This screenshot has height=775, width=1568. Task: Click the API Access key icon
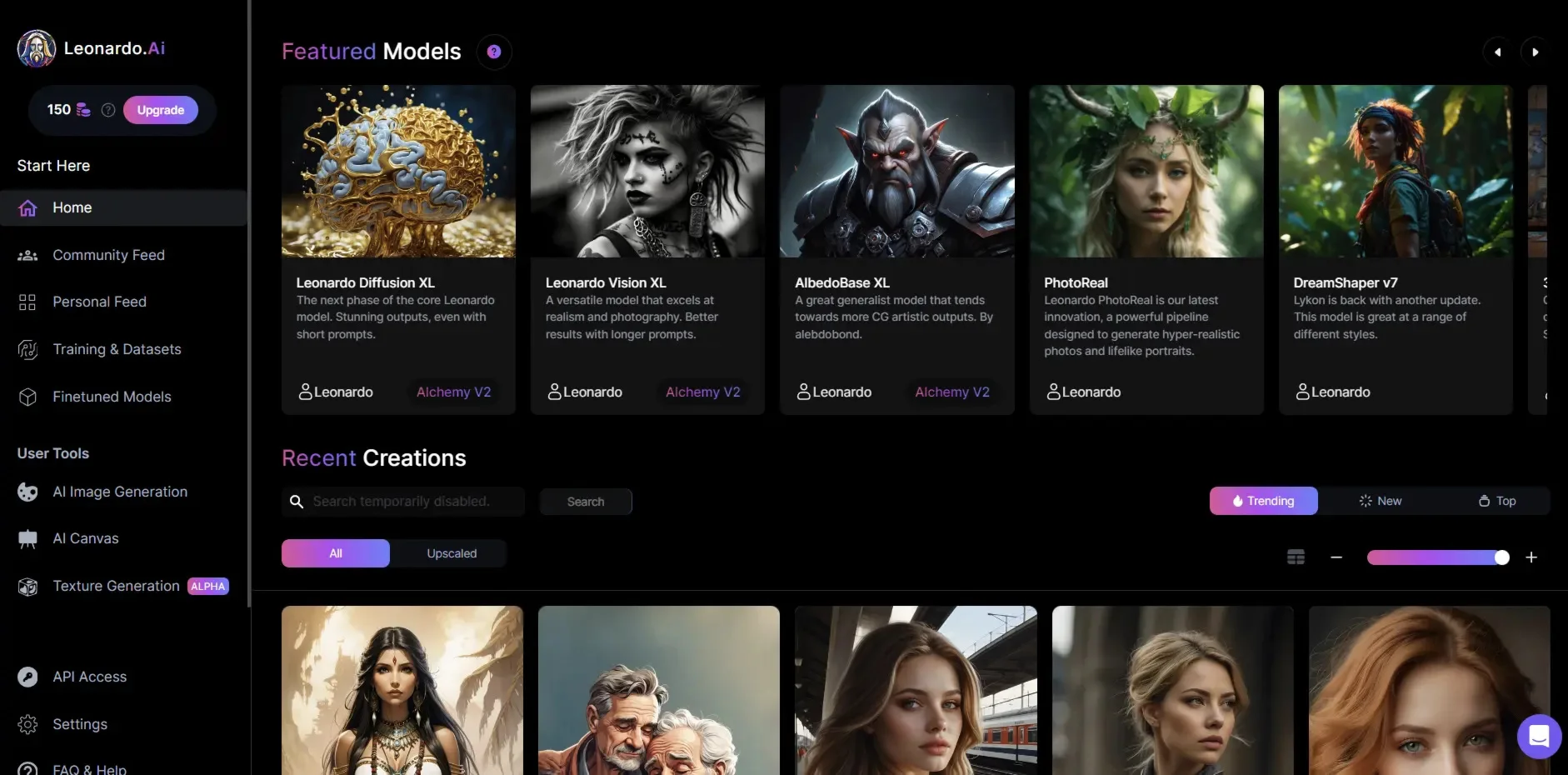coord(27,677)
